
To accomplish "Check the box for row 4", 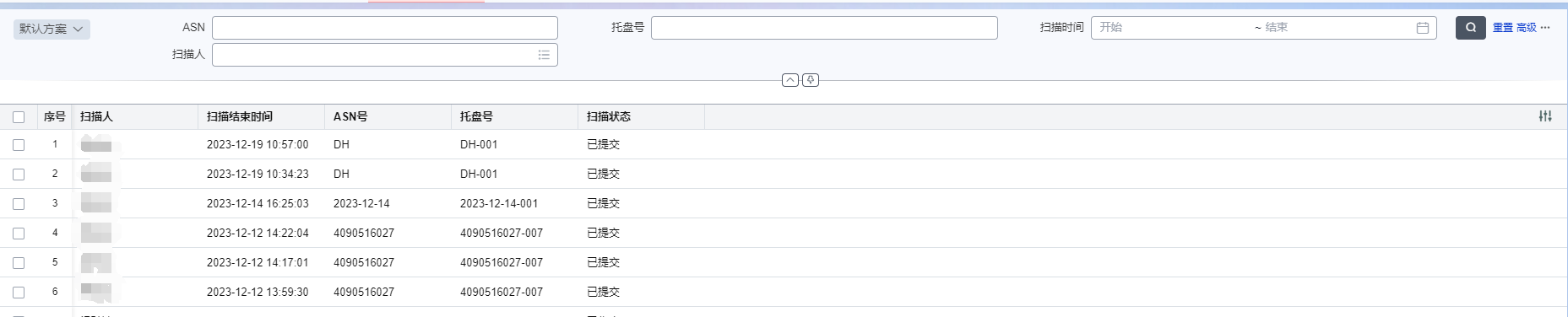I will tap(19, 234).
